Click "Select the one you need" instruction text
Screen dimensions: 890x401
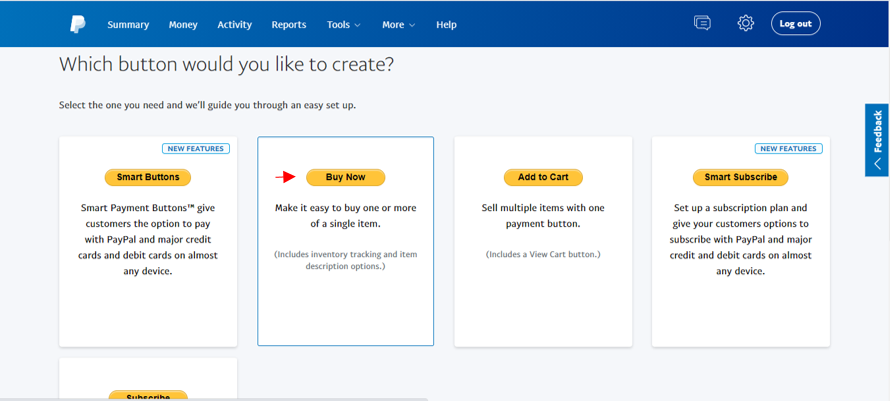(208, 105)
